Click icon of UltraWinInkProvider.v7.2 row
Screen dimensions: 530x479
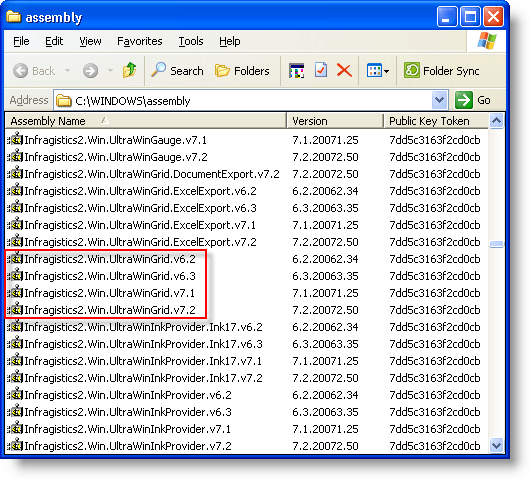coord(15,445)
